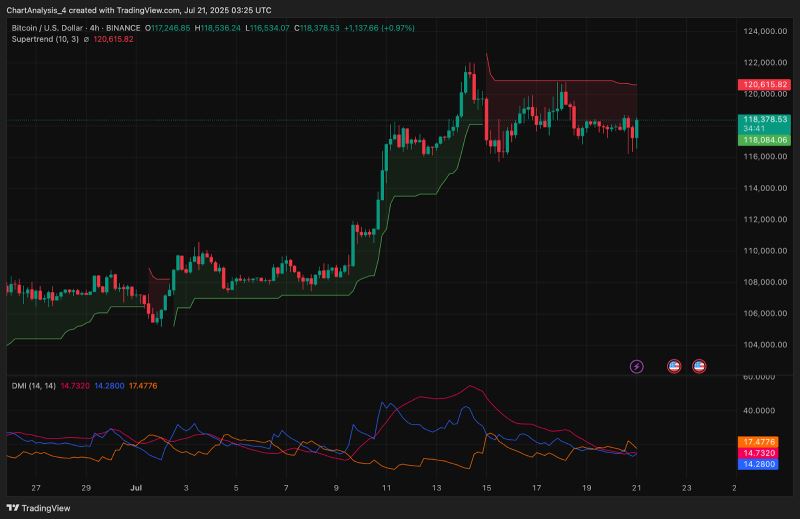Click the Jul label on the time axis
This screenshot has width=800, height=519.
click(x=136, y=488)
